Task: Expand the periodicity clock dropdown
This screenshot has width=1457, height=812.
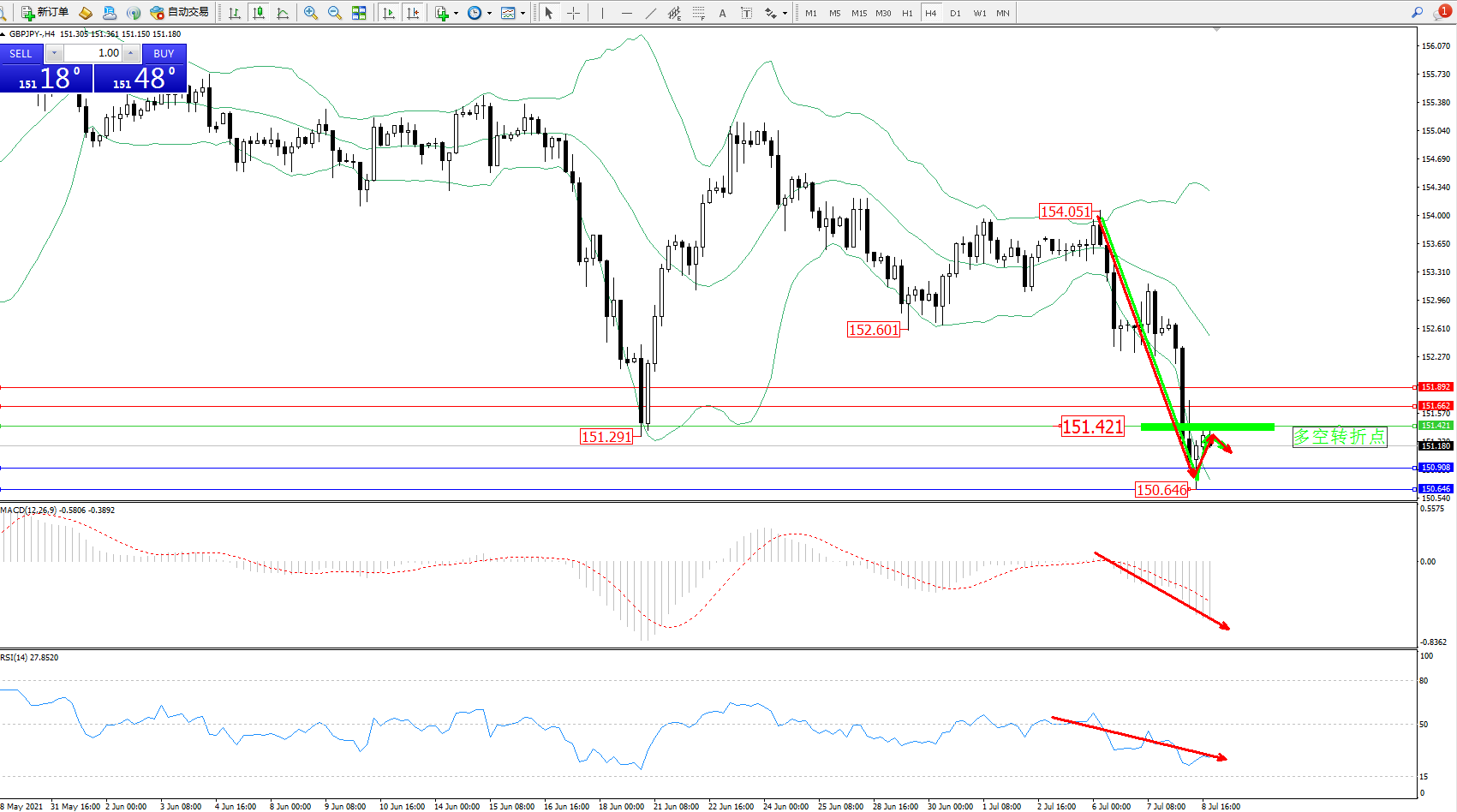Action: click(489, 13)
